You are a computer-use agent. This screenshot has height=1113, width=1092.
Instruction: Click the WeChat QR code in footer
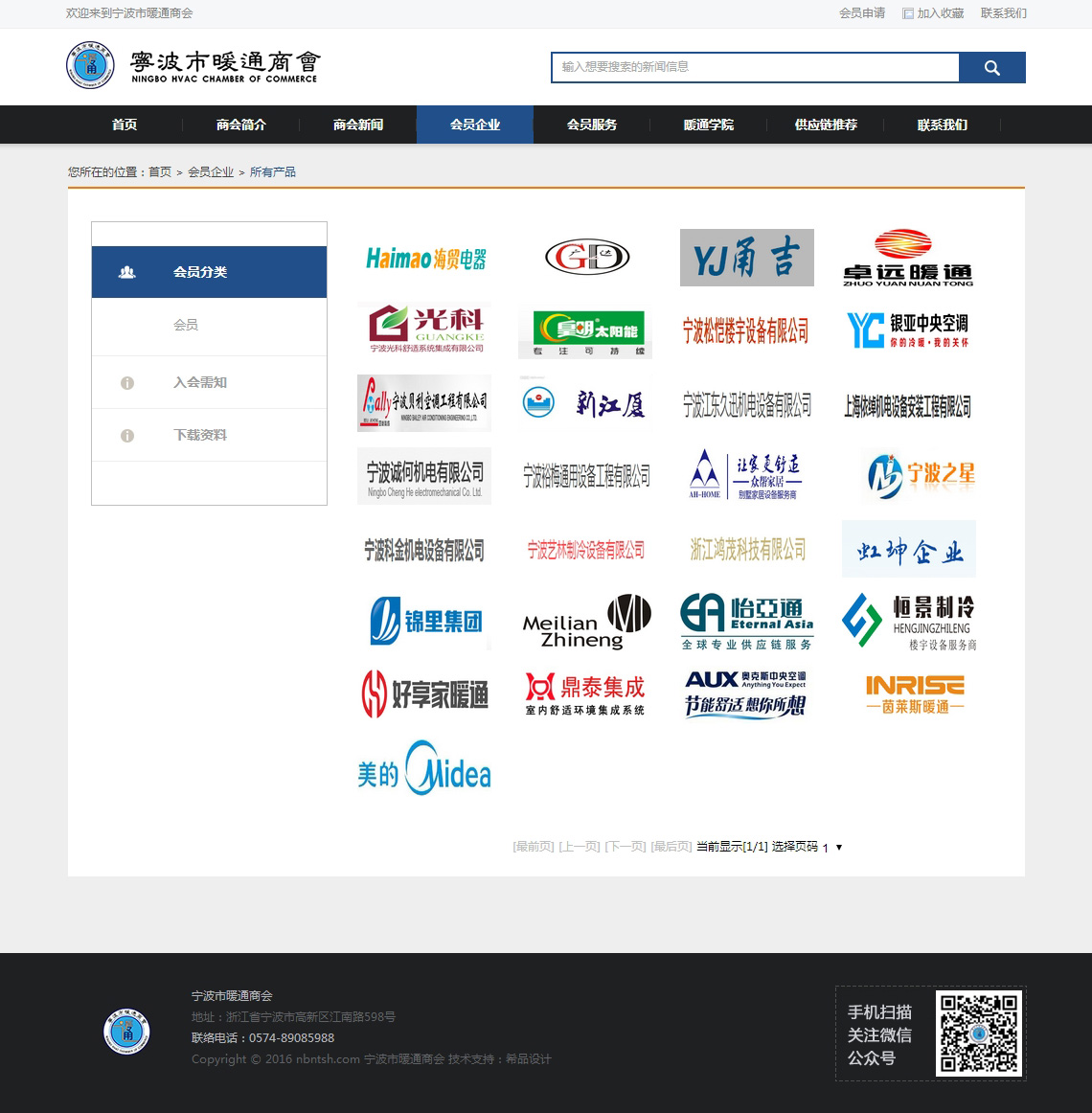(x=979, y=1033)
